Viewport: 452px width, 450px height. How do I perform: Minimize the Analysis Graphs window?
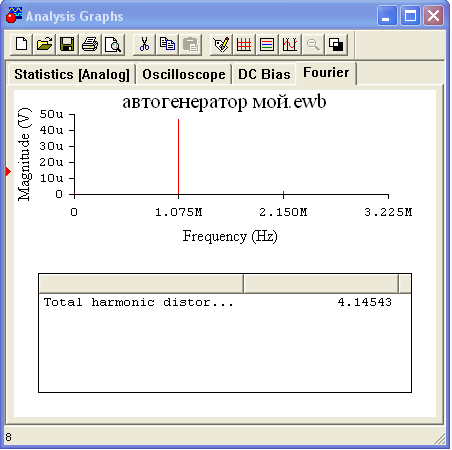click(x=387, y=16)
